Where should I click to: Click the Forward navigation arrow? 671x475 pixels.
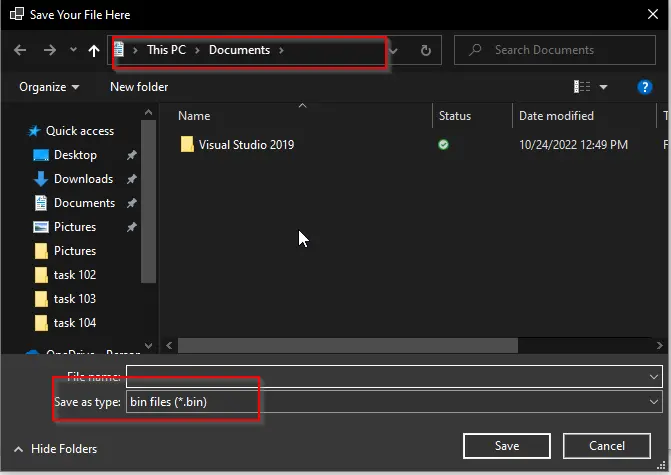point(49,50)
